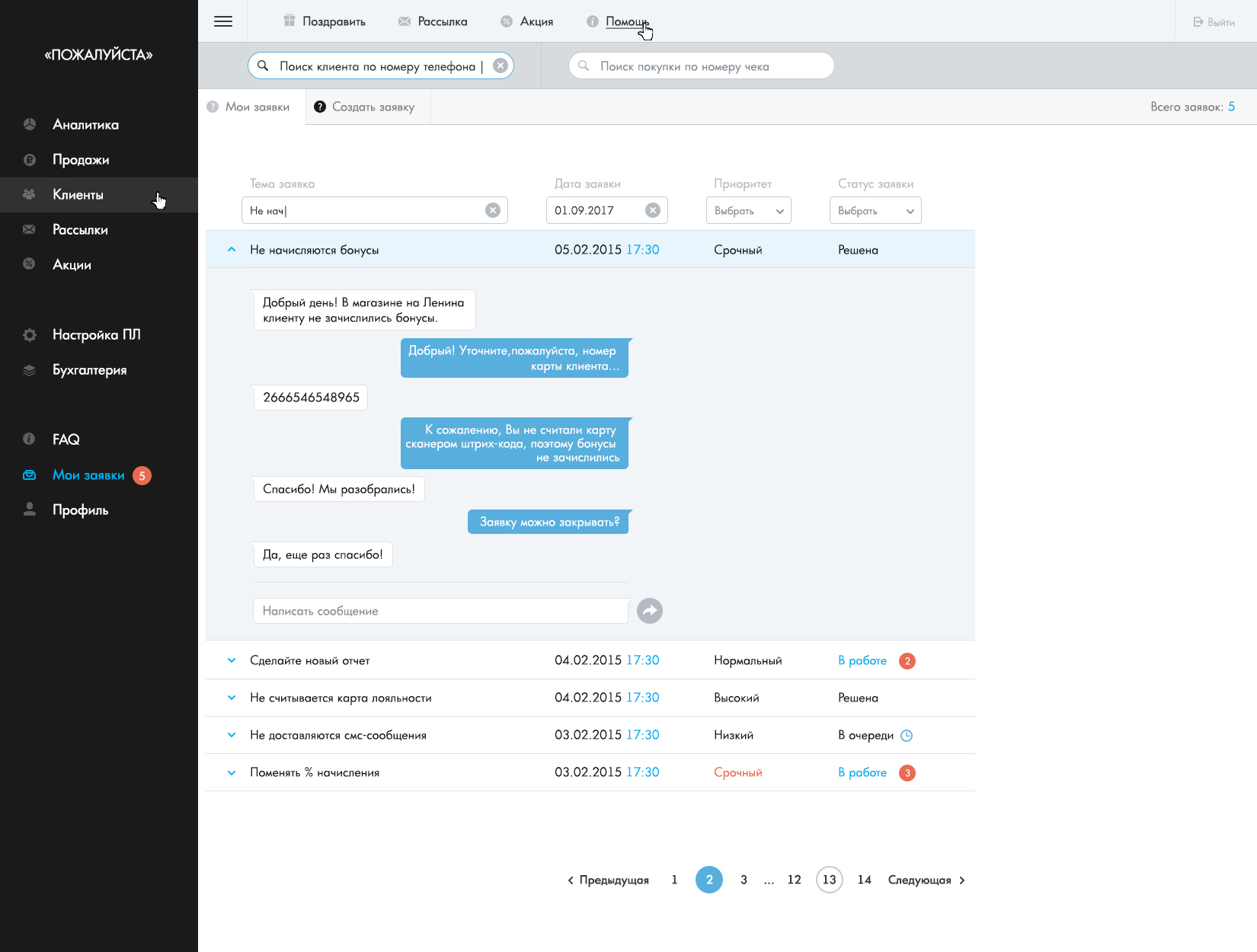1257x952 pixels.
Task: Open the hamburger menu icon
Action: coord(223,21)
